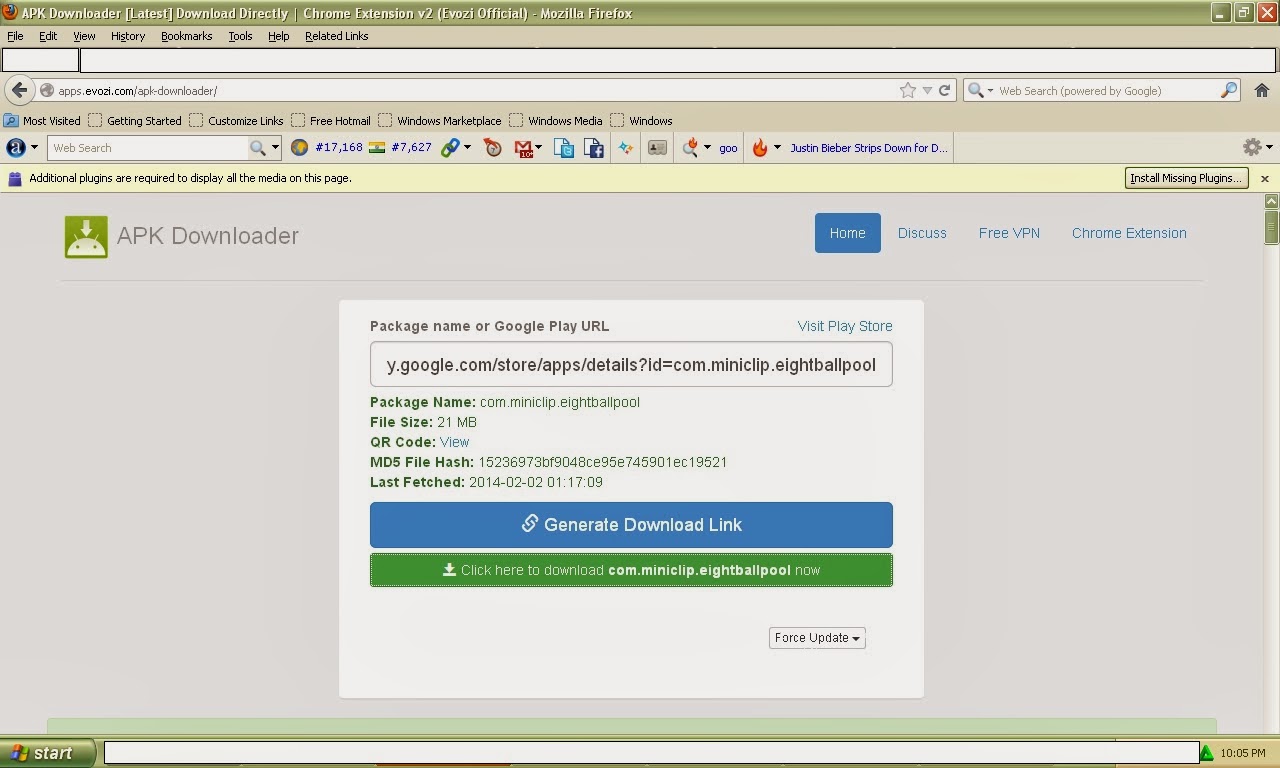1280x768 pixels.
Task: Click the sparkle stars icon in toolbar
Action: (x=625, y=147)
